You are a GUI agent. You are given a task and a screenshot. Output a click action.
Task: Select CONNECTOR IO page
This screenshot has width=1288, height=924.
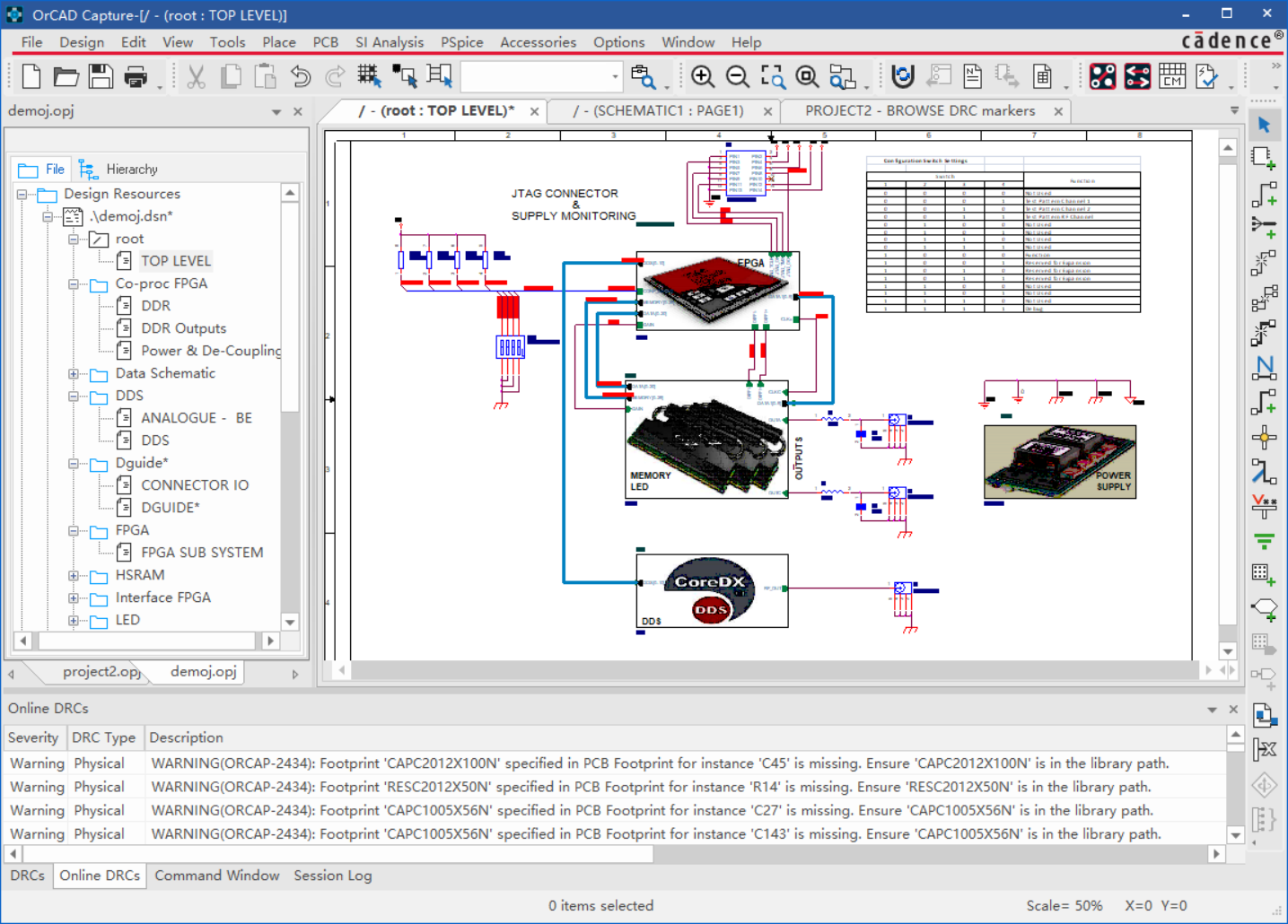195,485
